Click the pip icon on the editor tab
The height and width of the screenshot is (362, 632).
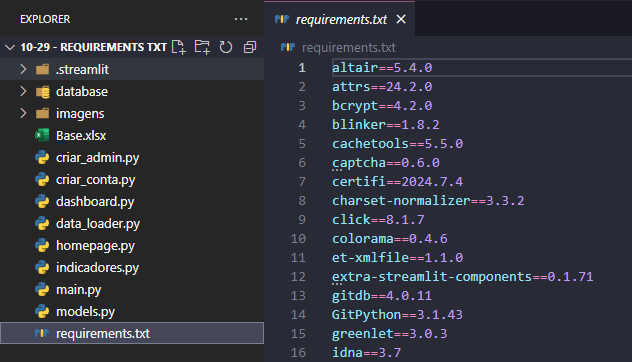282,19
